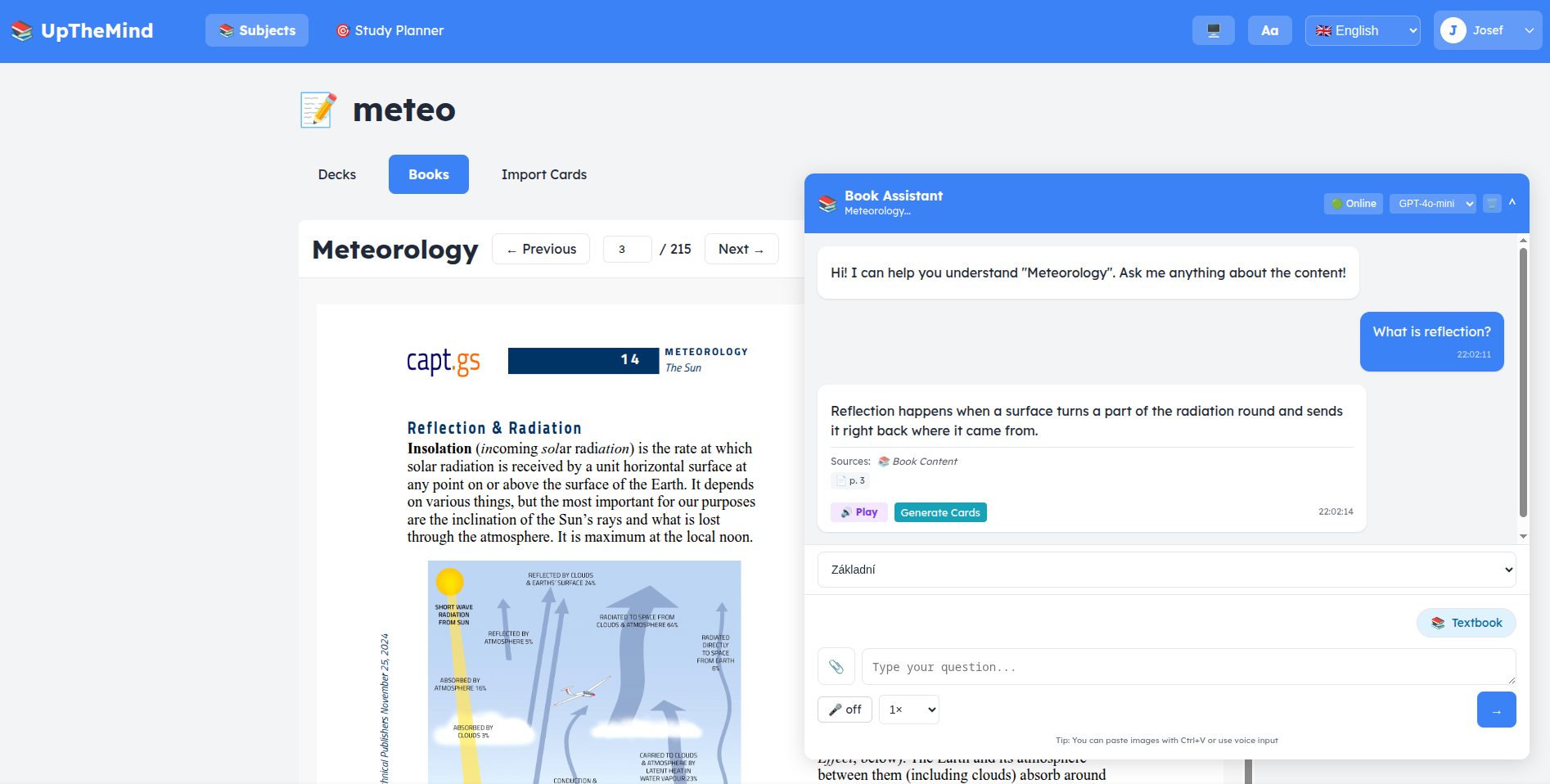
Task: Open the 1× playback speed selector
Action: click(x=908, y=710)
